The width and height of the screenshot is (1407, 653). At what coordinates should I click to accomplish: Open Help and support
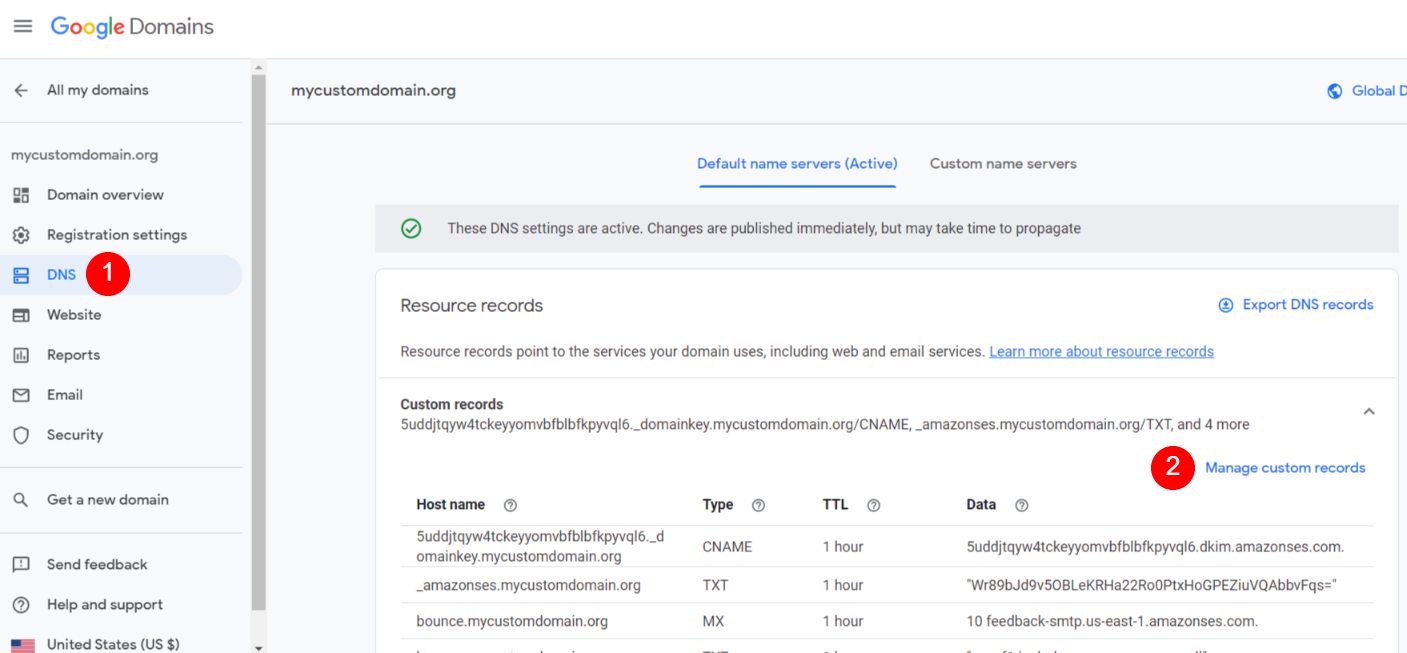tap(104, 605)
